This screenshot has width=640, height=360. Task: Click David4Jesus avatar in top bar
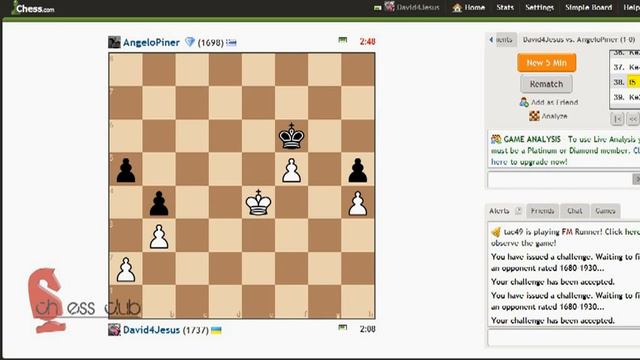pyautogui.click(x=390, y=7)
